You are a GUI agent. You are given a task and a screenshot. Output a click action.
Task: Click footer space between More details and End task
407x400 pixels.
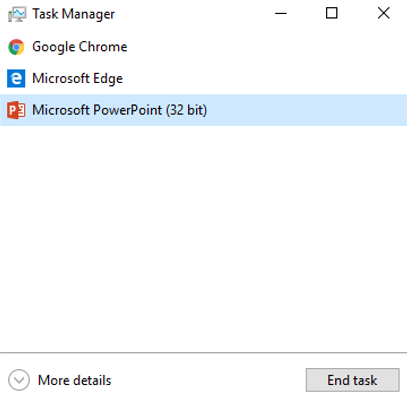coord(208,380)
